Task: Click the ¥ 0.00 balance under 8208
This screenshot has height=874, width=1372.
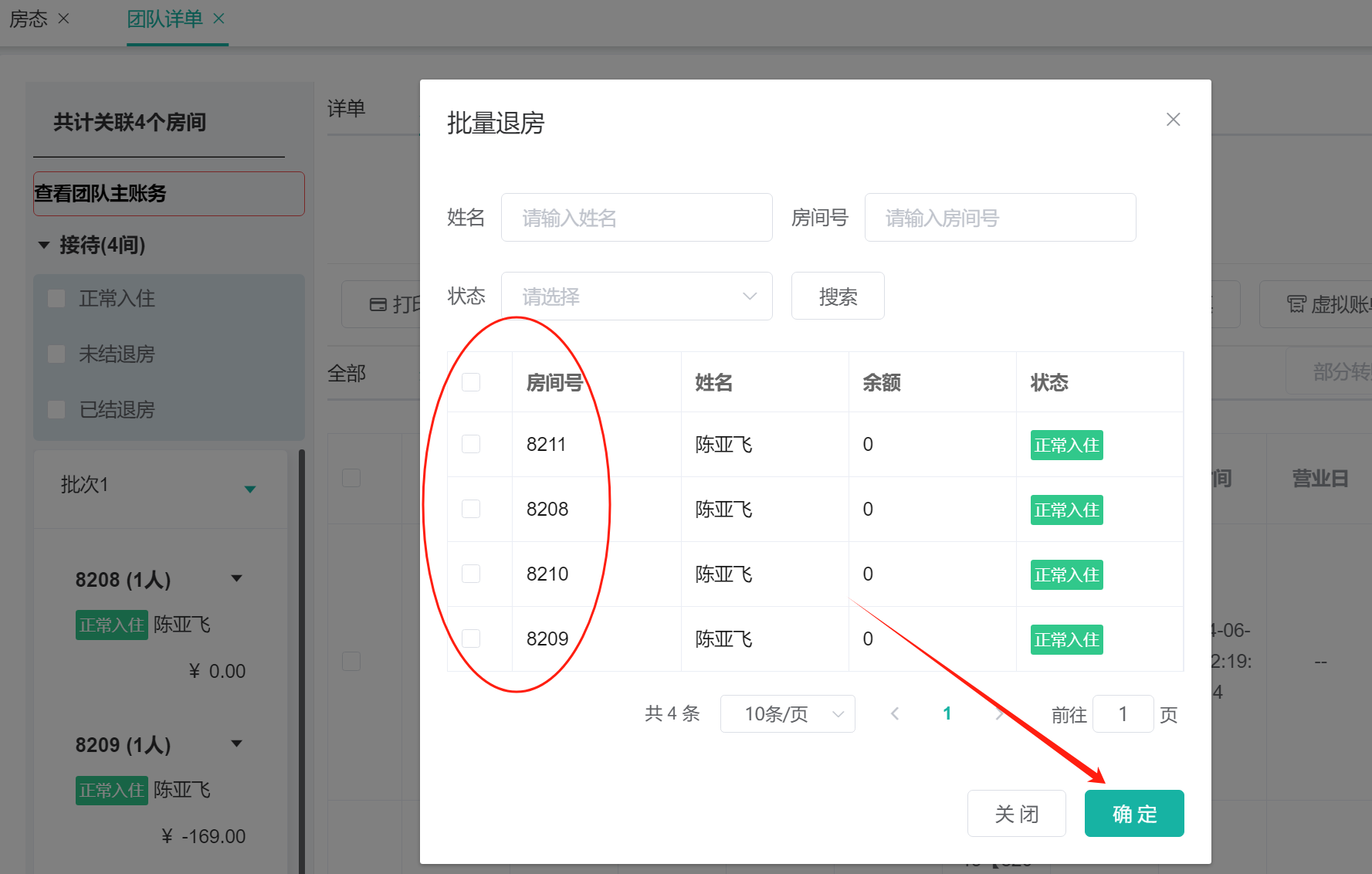Action: [218, 671]
